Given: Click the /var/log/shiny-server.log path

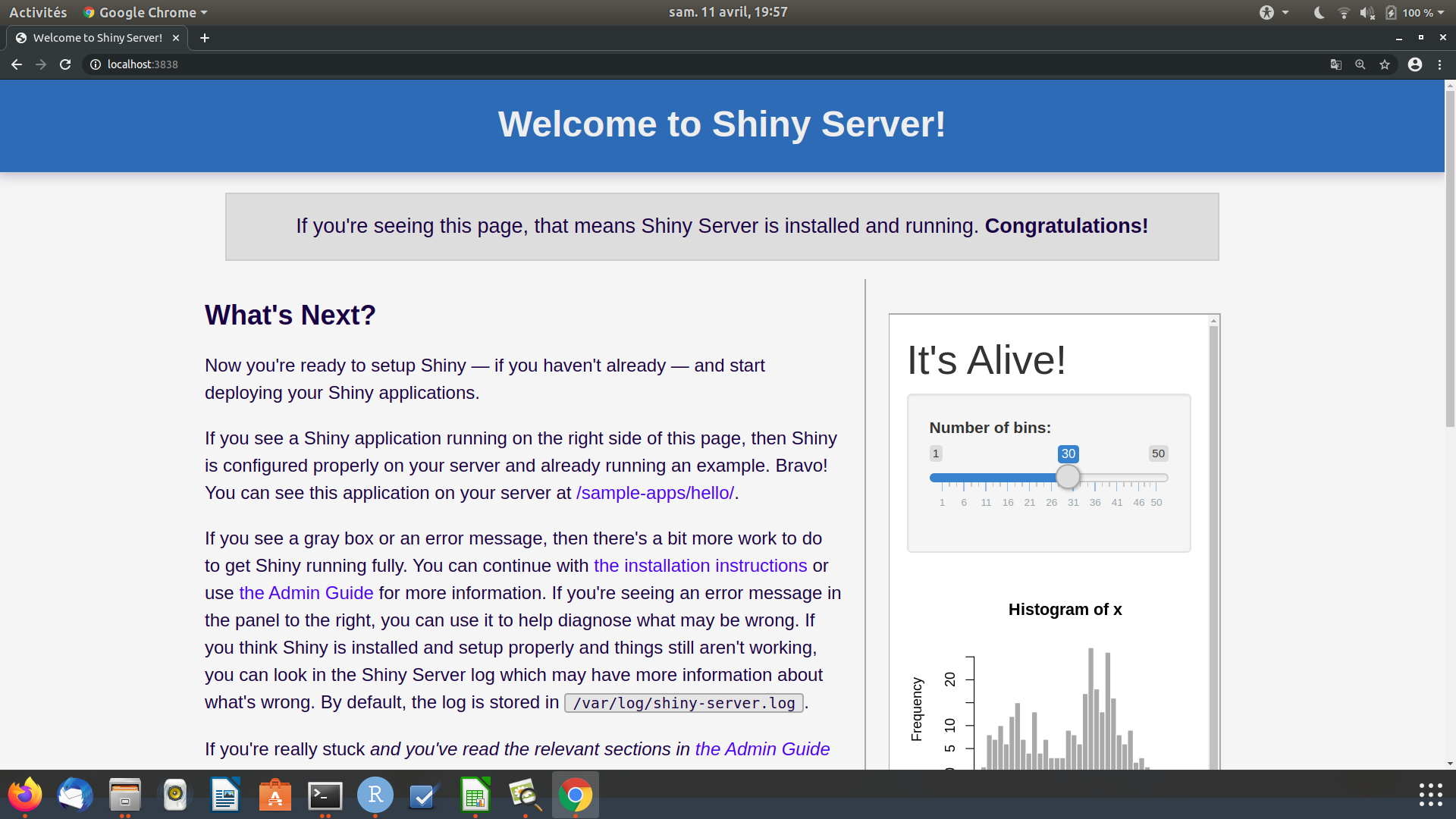Looking at the screenshot, I should 684,703.
